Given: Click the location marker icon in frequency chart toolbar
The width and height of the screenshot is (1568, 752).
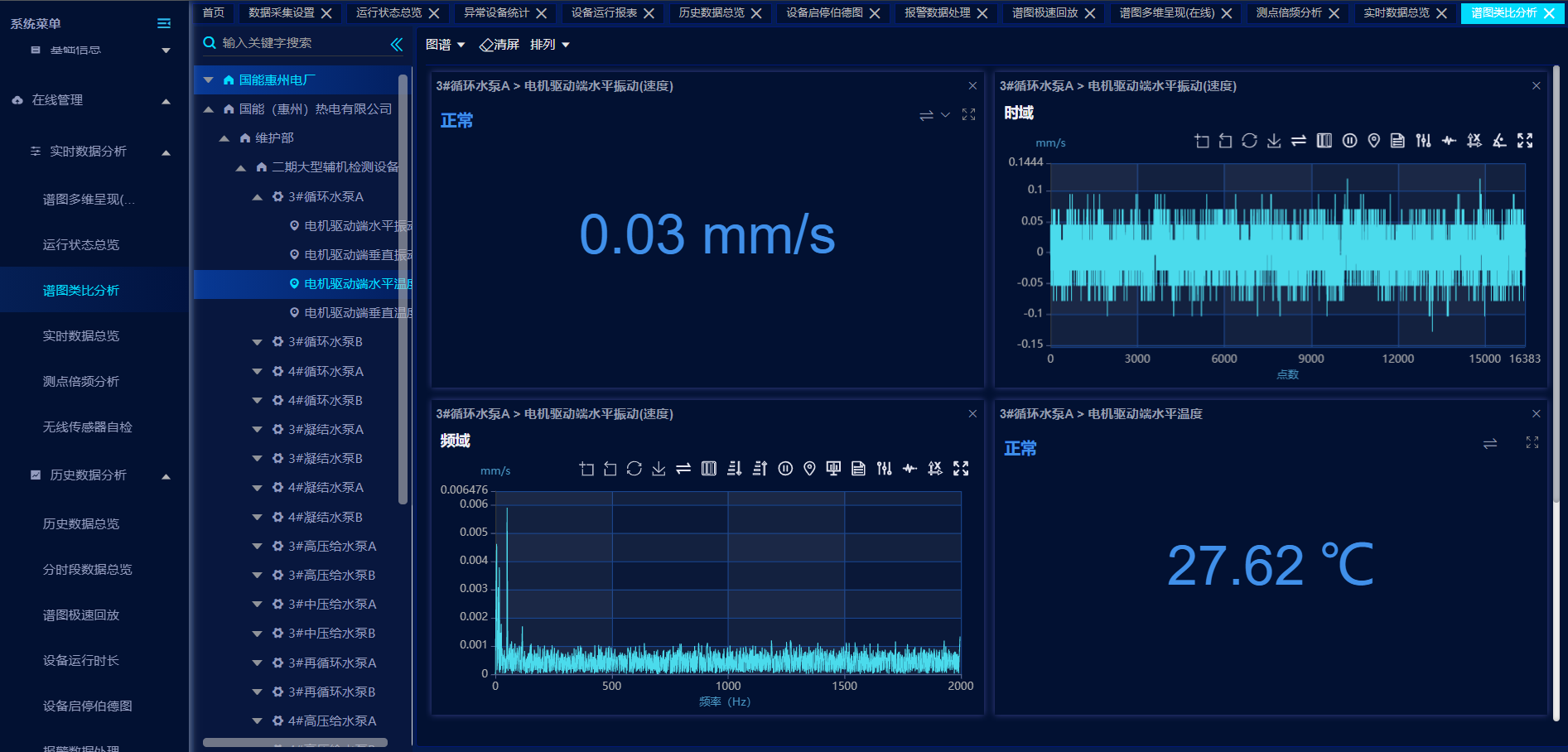Looking at the screenshot, I should (x=809, y=469).
